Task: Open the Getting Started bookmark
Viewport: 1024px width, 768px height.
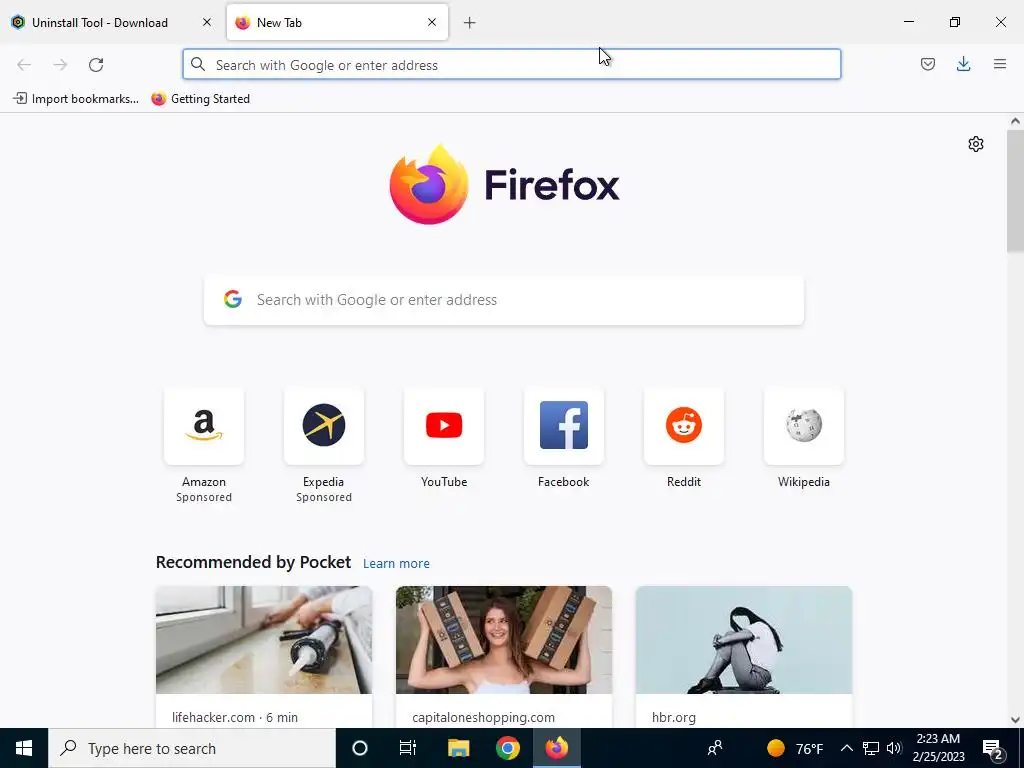Action: [x=200, y=99]
